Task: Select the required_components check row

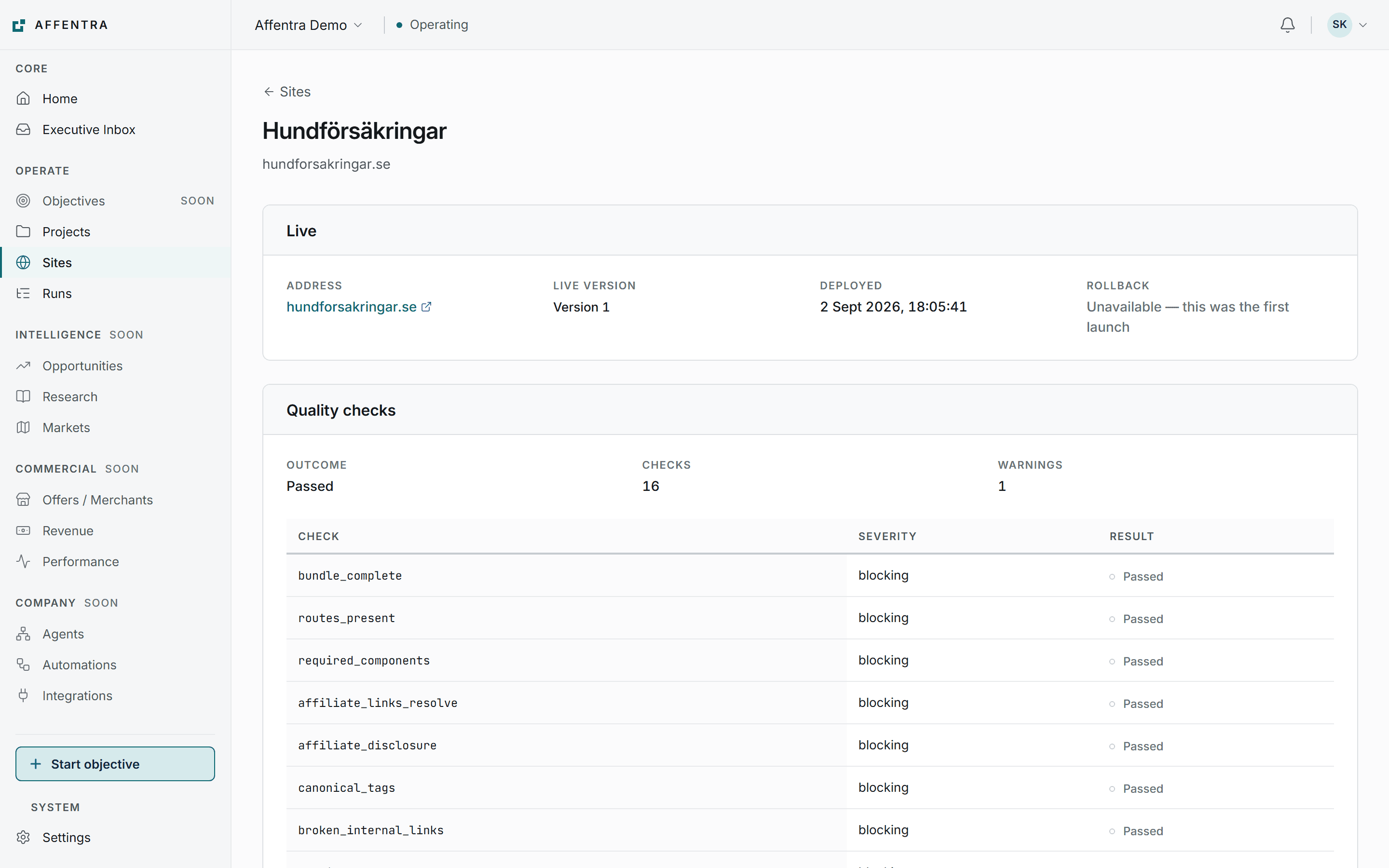Action: point(810,660)
